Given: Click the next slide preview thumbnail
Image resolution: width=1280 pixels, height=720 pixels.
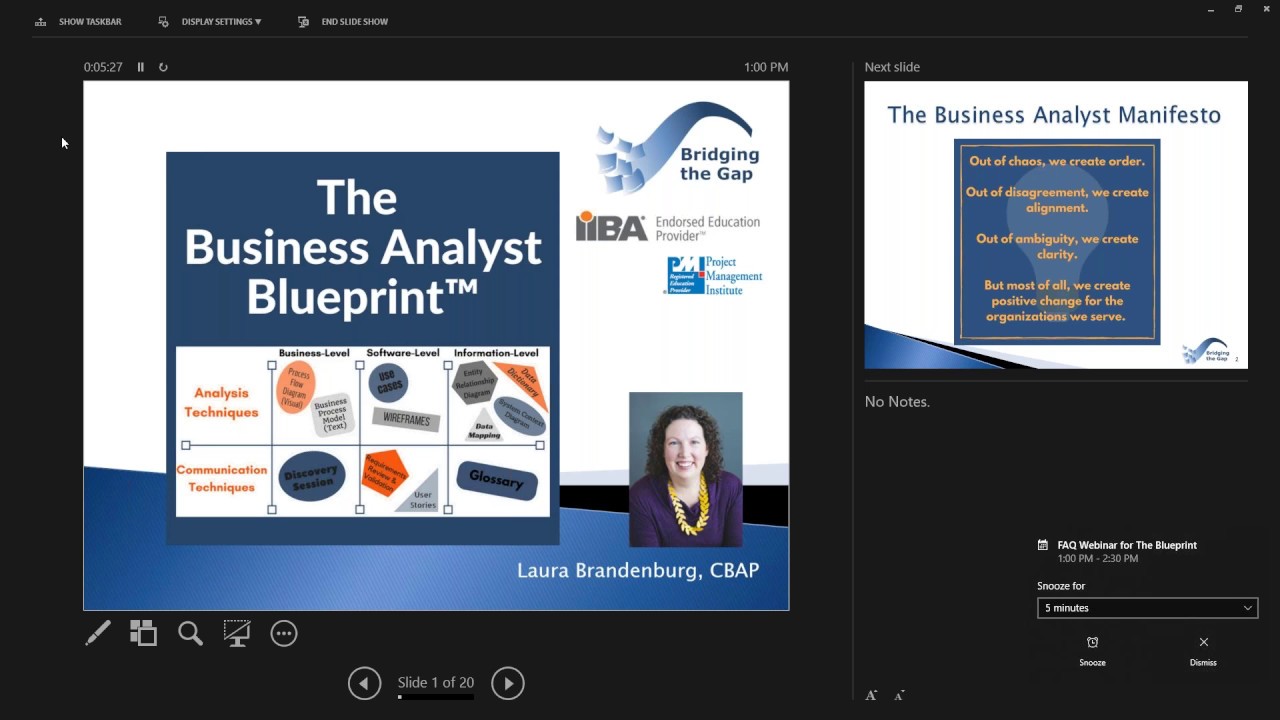Looking at the screenshot, I should [x=1056, y=225].
